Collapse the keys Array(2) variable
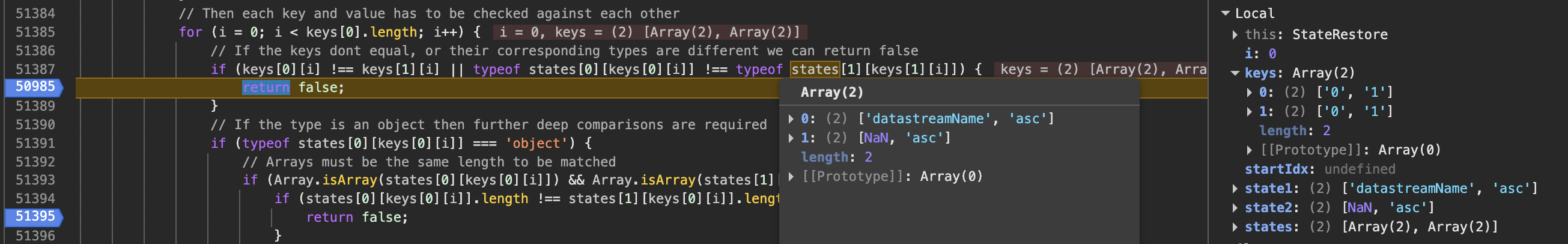 click(x=1235, y=73)
